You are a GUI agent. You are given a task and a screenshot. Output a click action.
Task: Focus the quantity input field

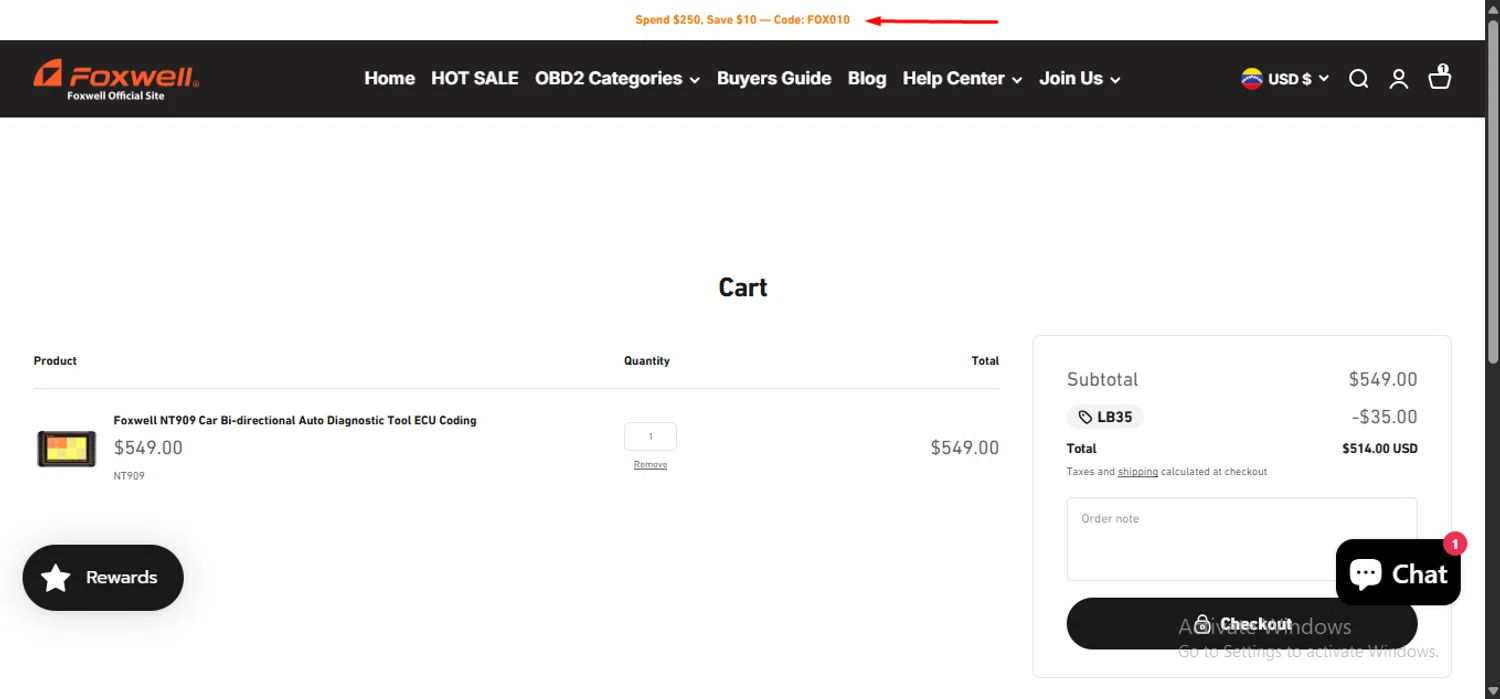pos(650,436)
